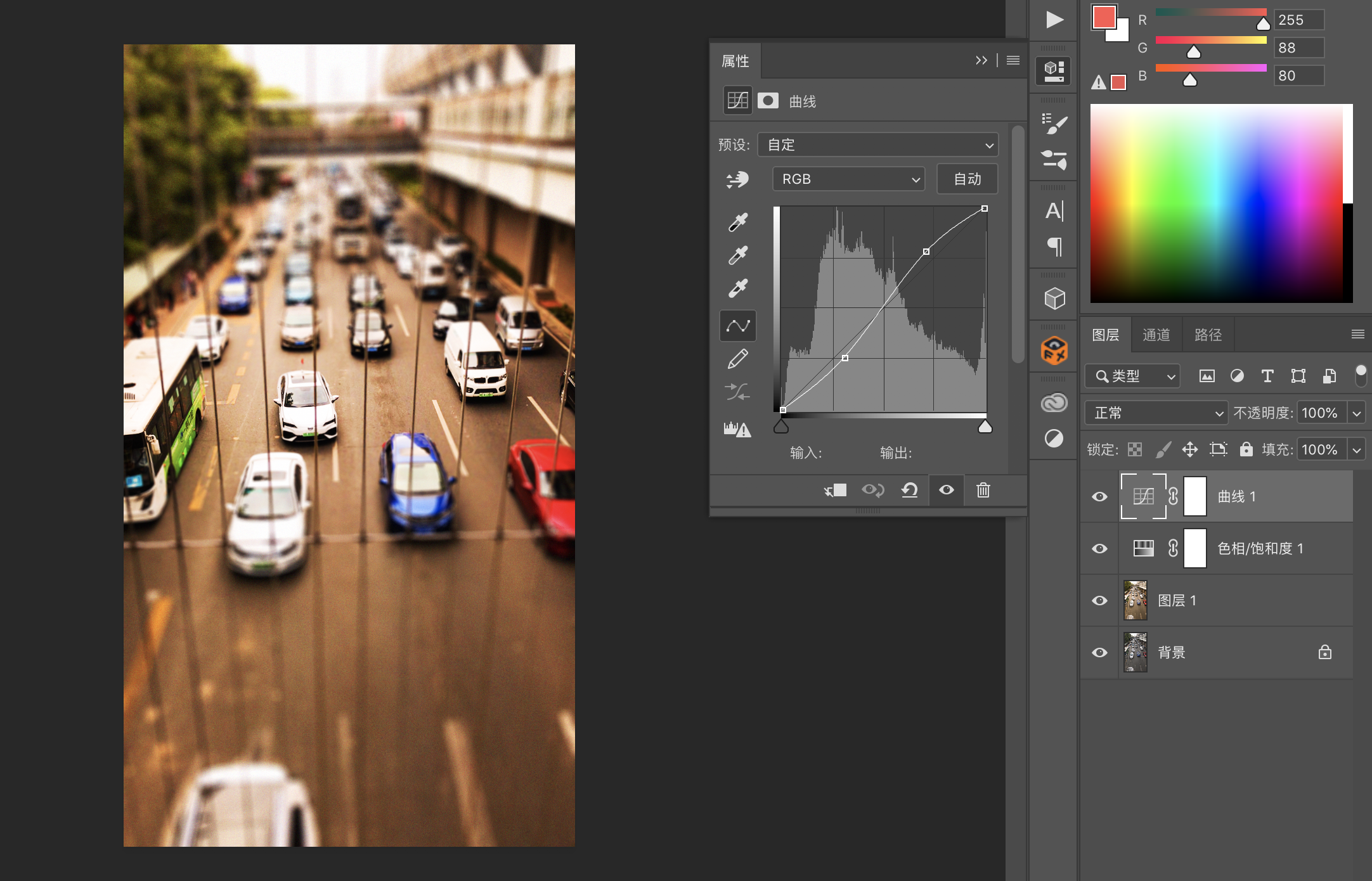
Task: Select the black point eyedropper
Action: tap(738, 222)
